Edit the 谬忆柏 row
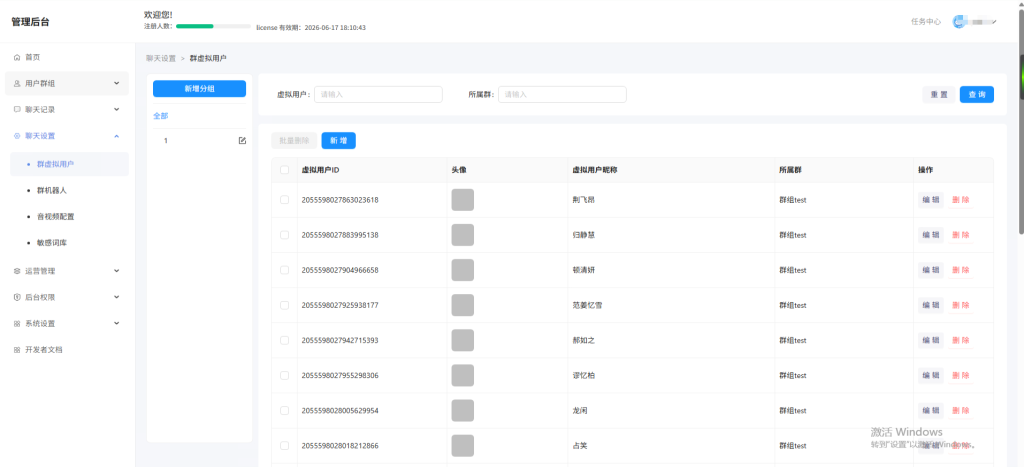1024x467 pixels. (x=931, y=376)
